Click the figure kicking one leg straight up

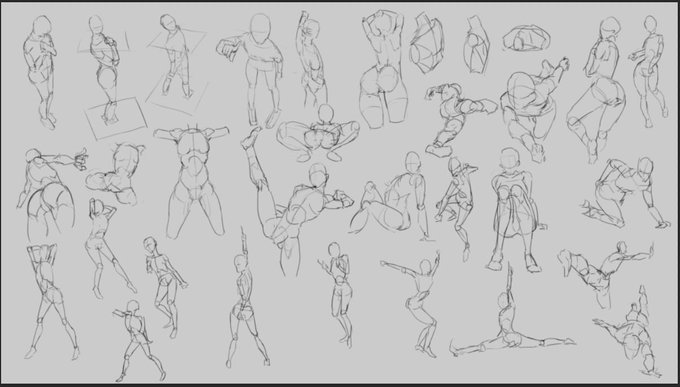[298, 202]
